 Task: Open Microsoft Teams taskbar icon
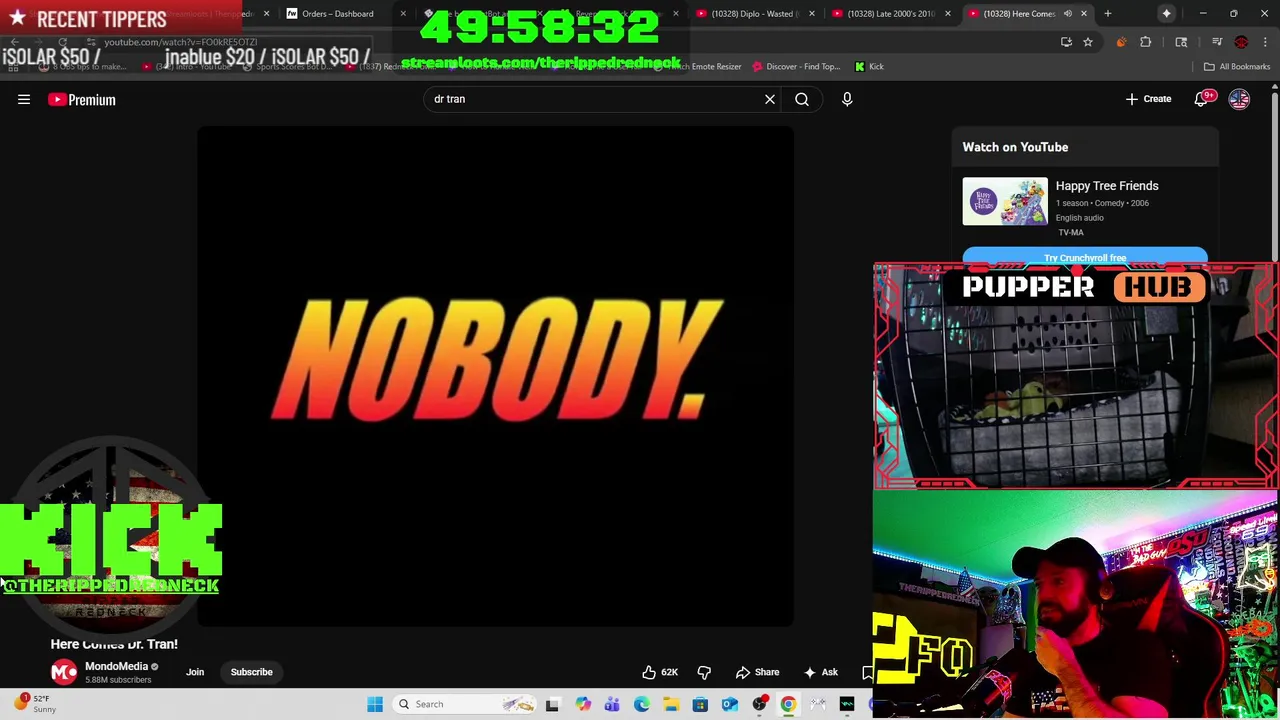coord(612,704)
